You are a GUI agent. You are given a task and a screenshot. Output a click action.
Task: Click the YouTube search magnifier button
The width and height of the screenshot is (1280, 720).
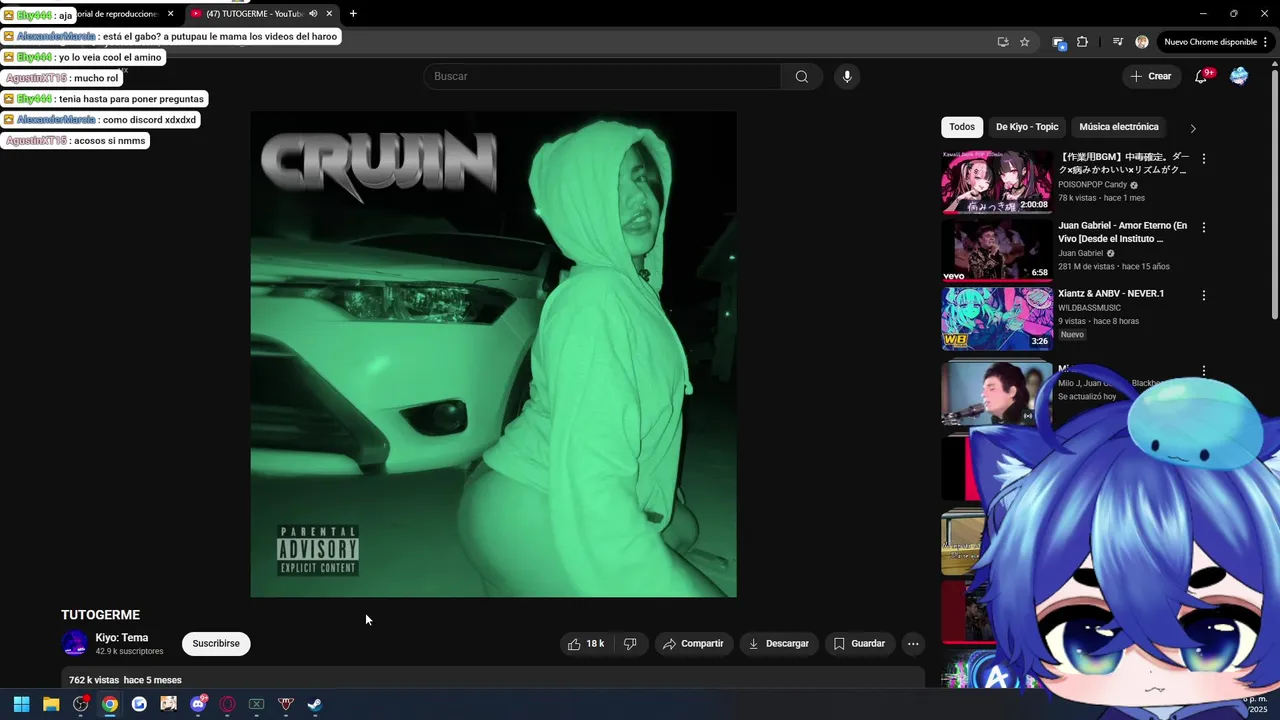pos(801,77)
